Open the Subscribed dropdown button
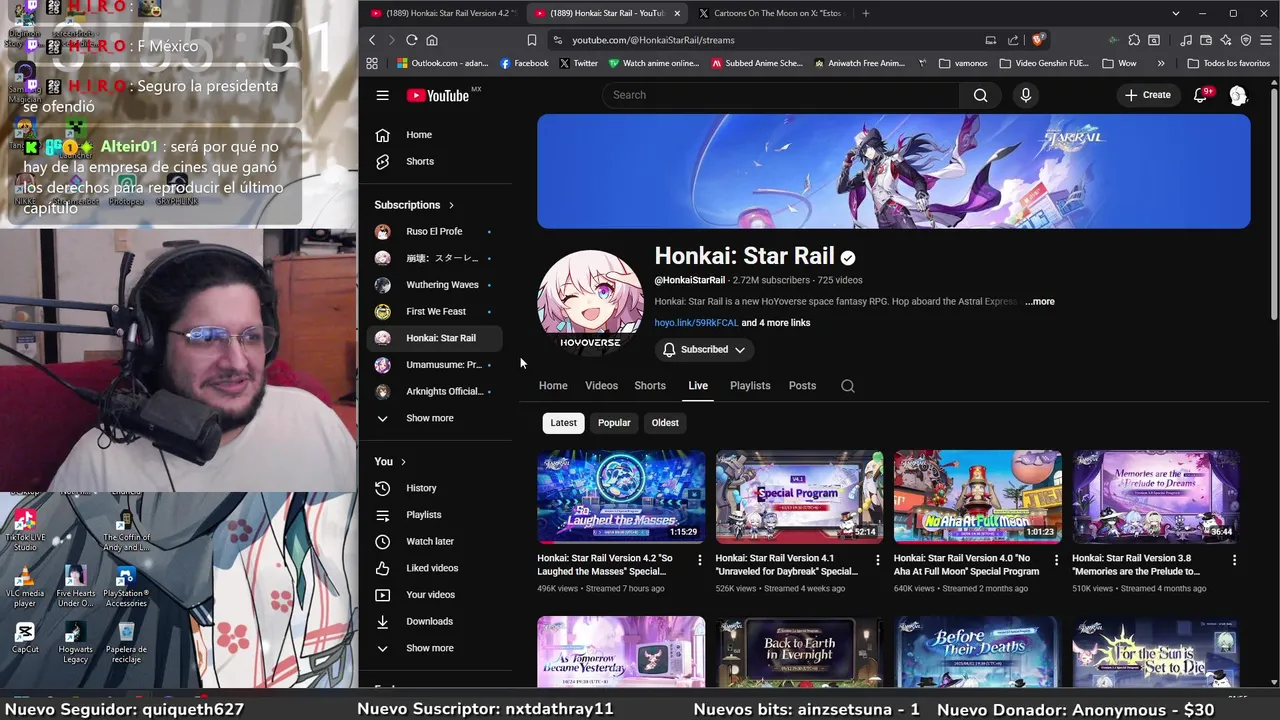The height and width of the screenshot is (720, 1280). tap(704, 350)
